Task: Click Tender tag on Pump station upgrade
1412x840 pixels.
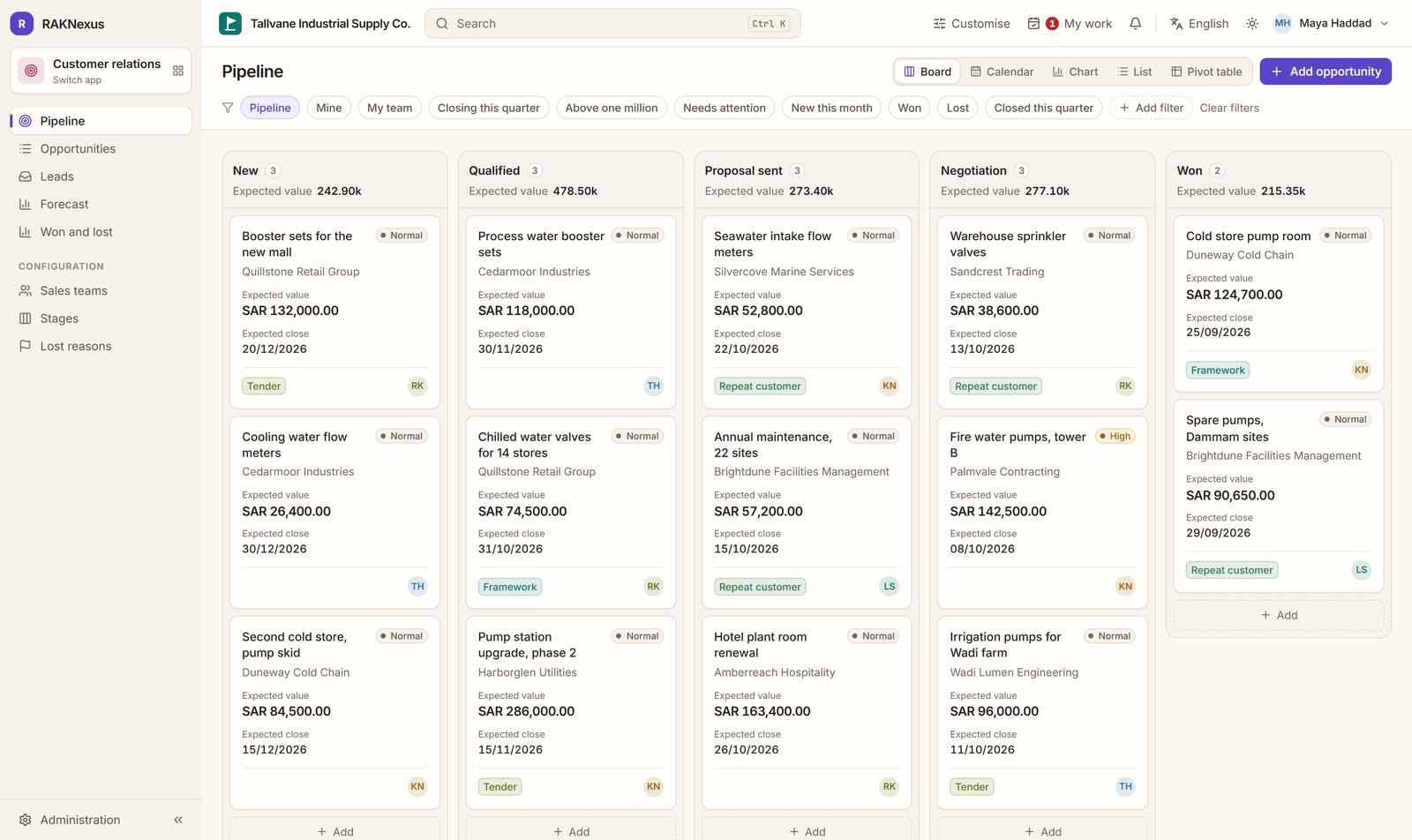Action: tap(500, 787)
